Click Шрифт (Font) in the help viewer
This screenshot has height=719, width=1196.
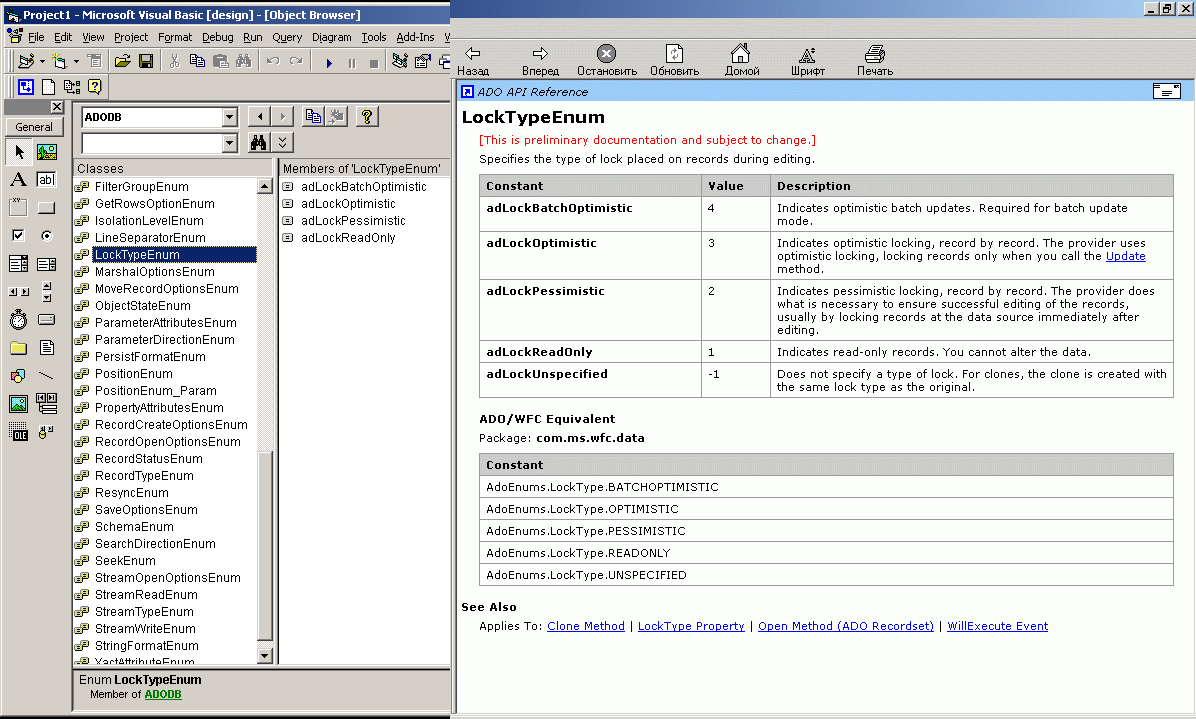click(x=808, y=61)
